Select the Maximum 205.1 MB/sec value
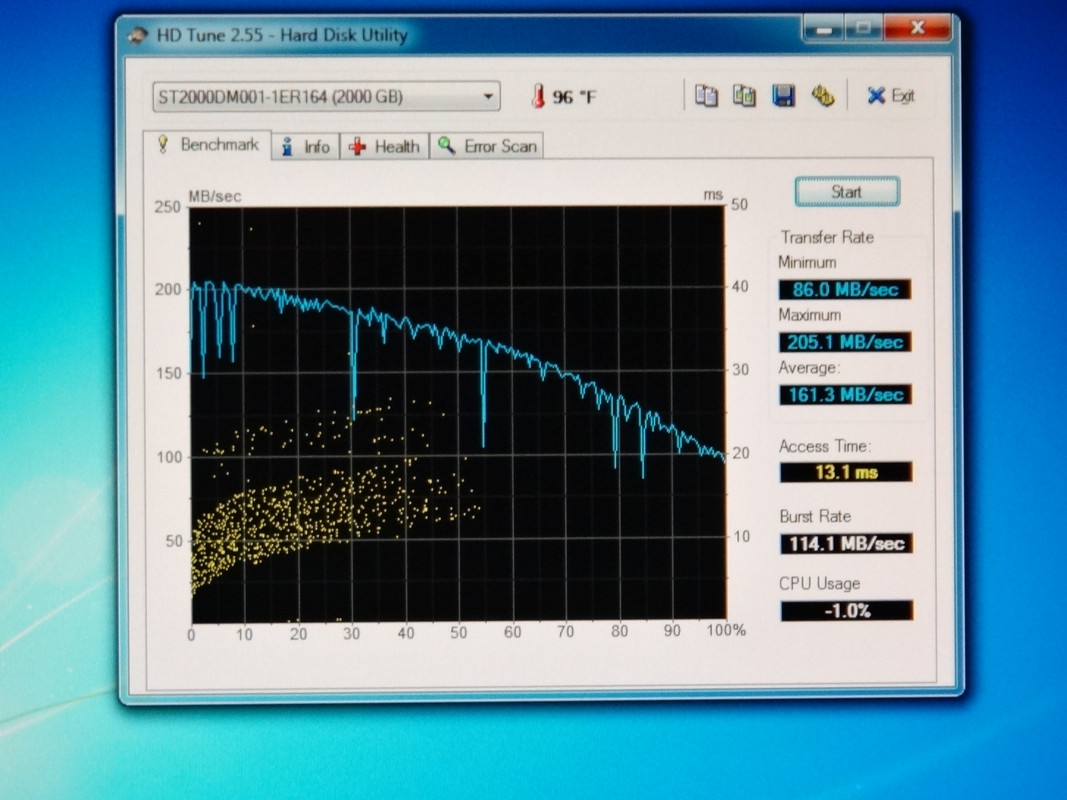The image size is (1067, 800). tap(844, 341)
